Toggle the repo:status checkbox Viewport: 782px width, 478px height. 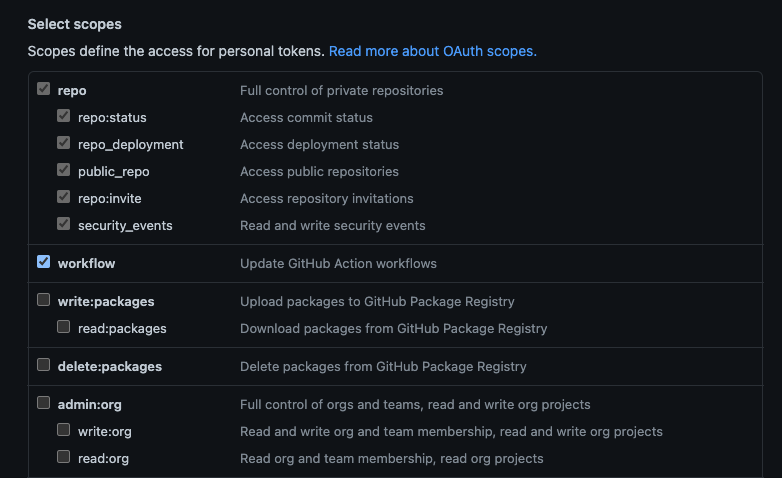[x=63, y=116]
